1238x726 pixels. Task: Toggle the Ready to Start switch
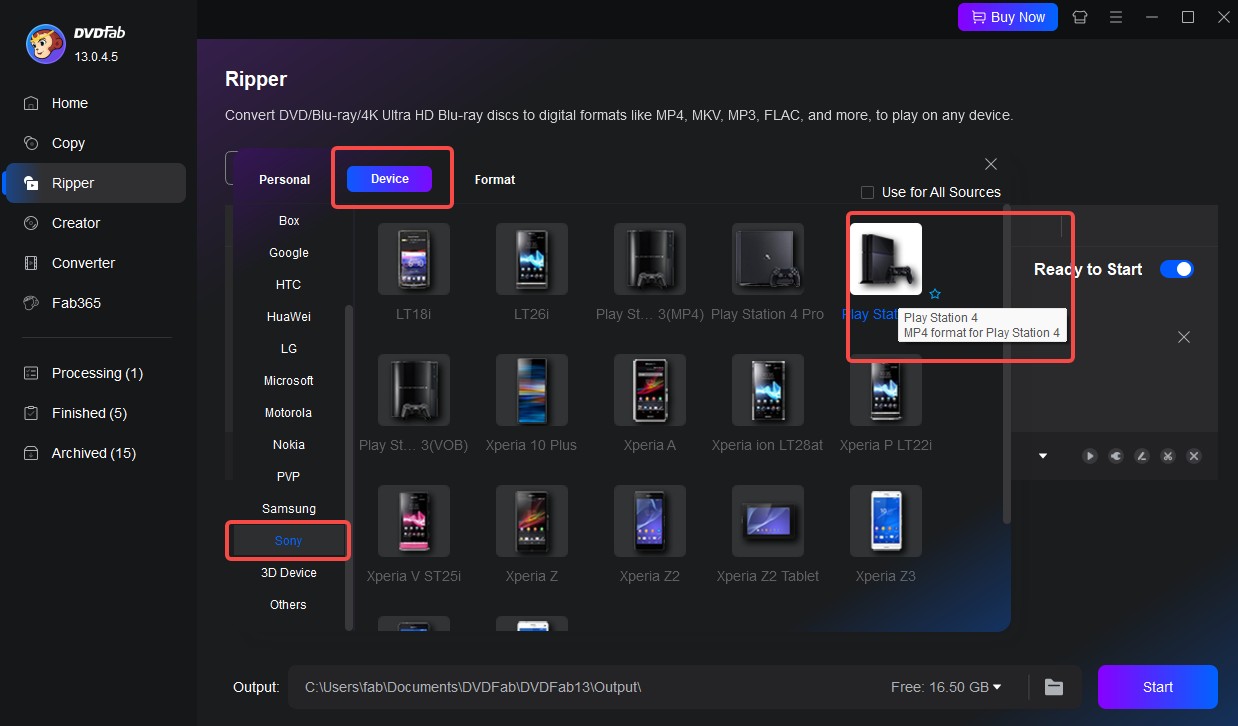(1177, 269)
